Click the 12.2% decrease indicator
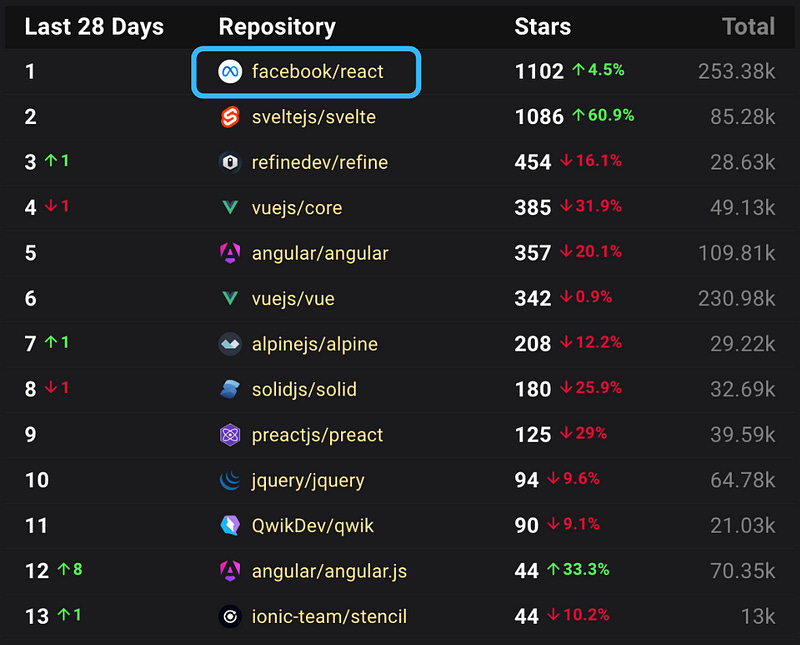 [x=590, y=342]
